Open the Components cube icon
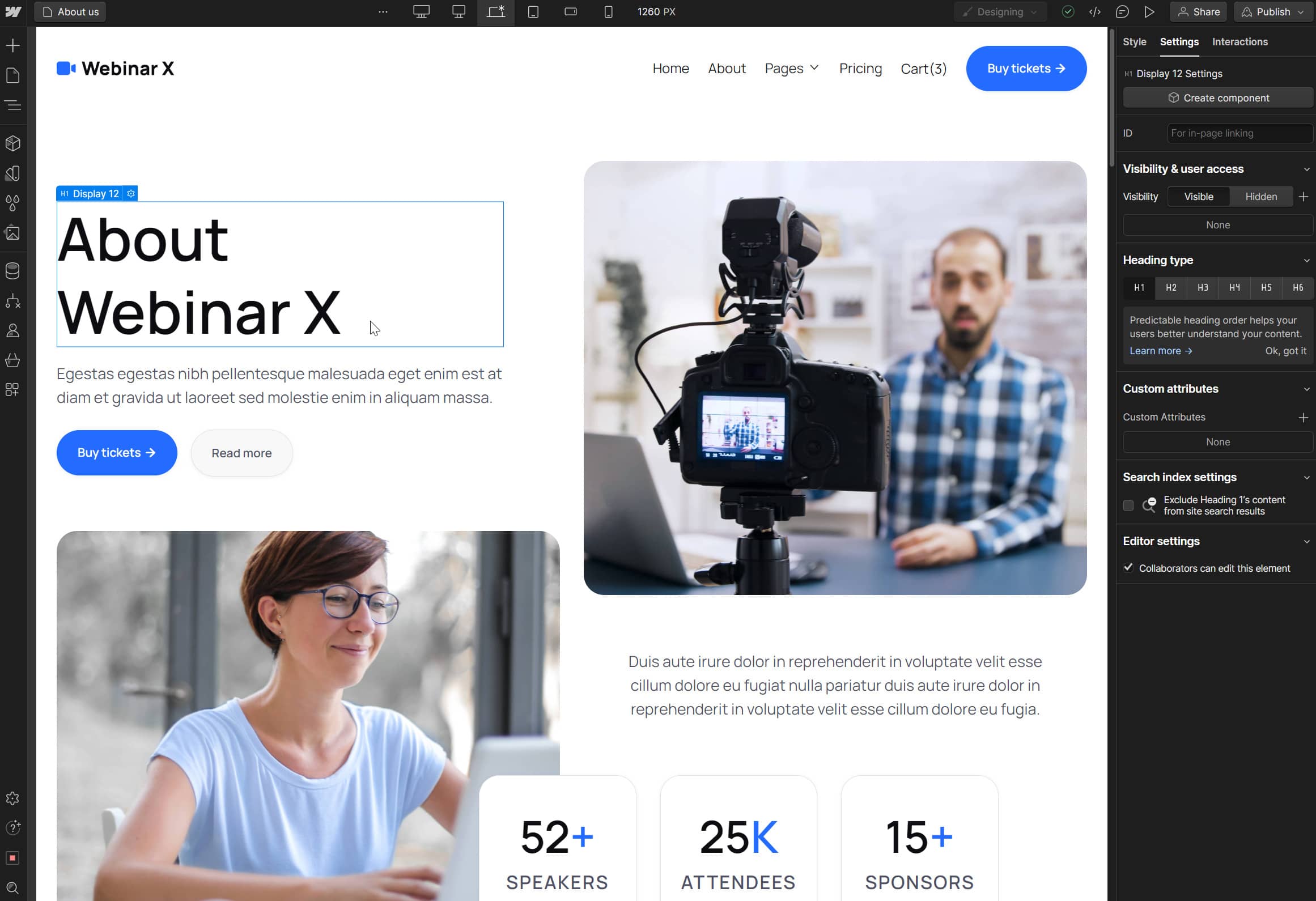Screen dimensions: 1316x901 pyautogui.click(x=12, y=143)
